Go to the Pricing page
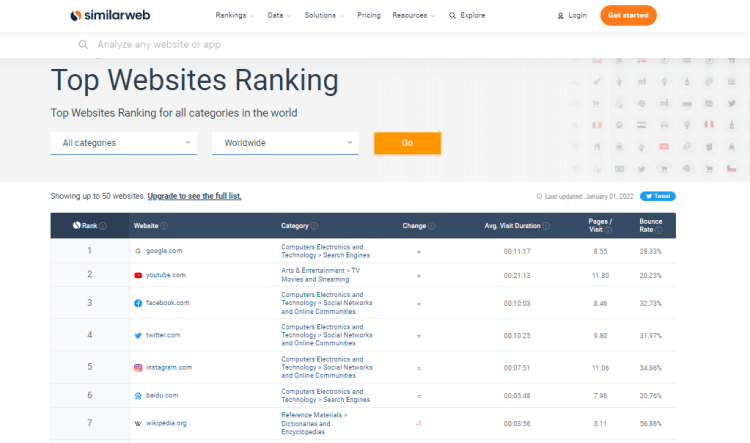750x443 pixels. pos(369,15)
